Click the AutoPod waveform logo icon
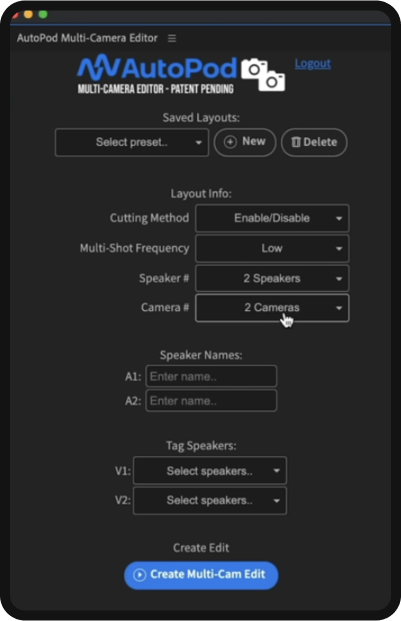 pyautogui.click(x=98, y=67)
